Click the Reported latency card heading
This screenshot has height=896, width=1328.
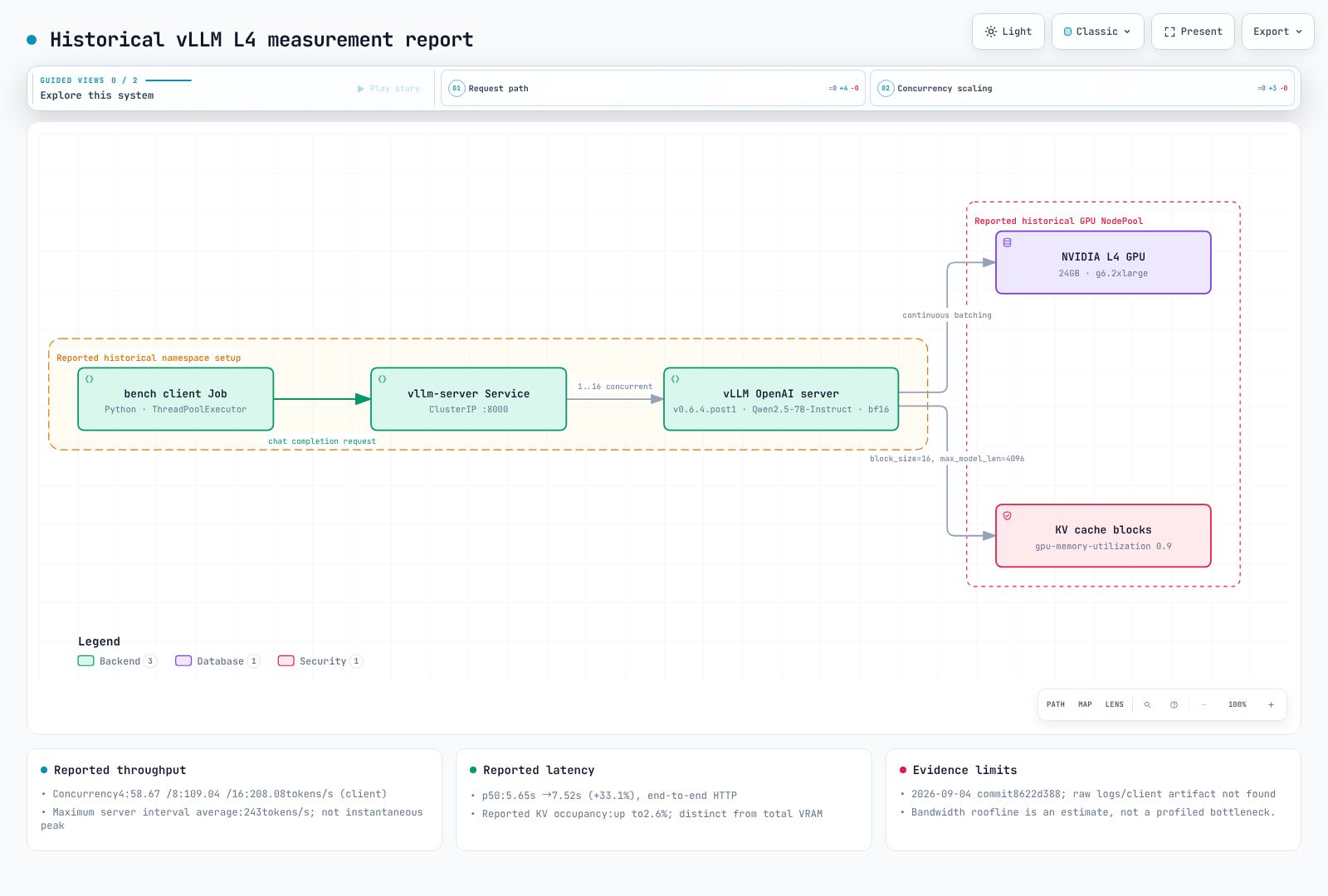pyautogui.click(x=539, y=770)
